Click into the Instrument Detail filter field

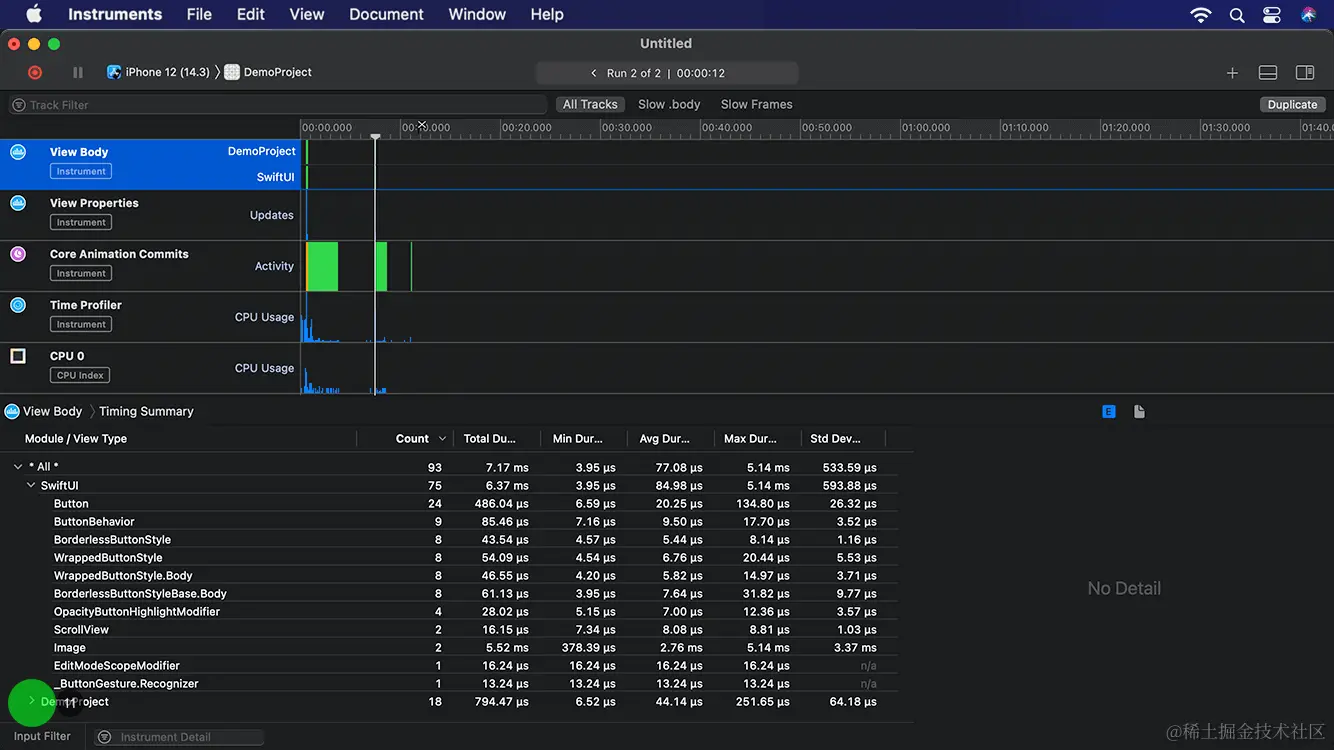coord(179,737)
